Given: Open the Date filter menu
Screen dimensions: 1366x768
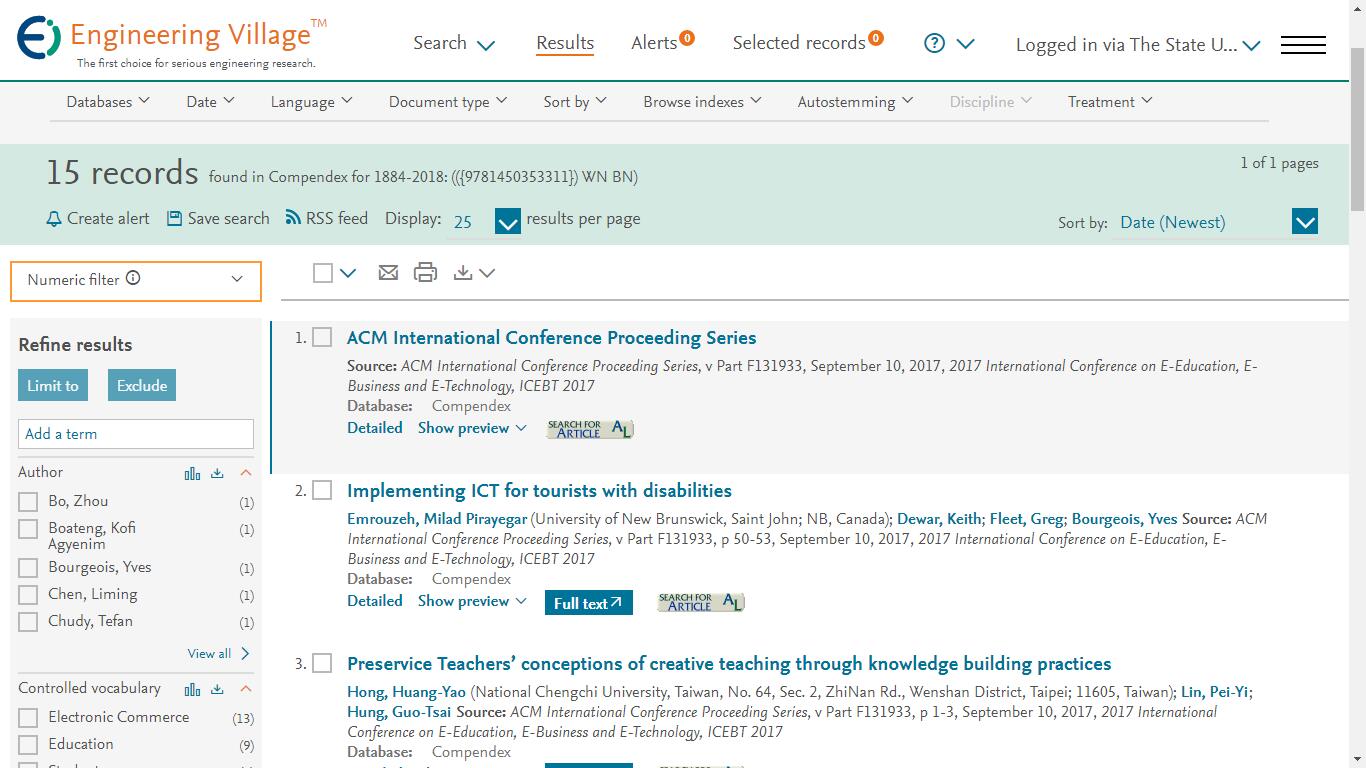Looking at the screenshot, I should pos(210,101).
